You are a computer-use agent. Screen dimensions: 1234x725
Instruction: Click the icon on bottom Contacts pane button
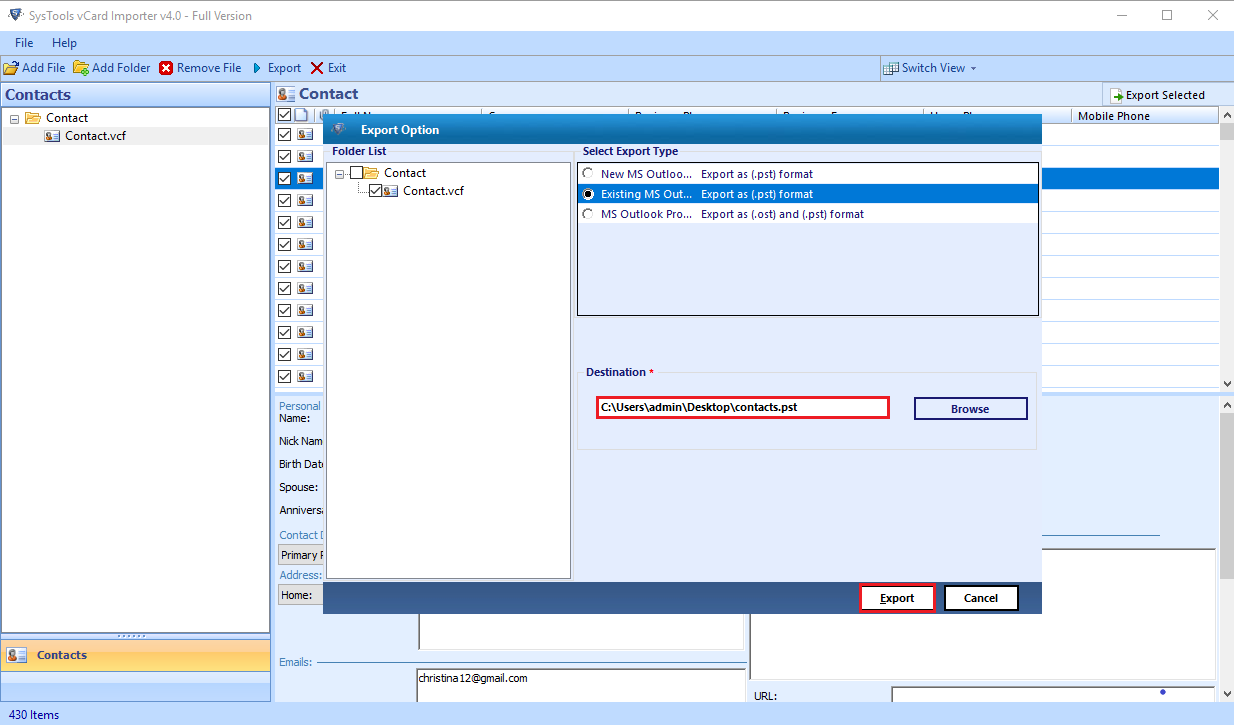coord(17,656)
